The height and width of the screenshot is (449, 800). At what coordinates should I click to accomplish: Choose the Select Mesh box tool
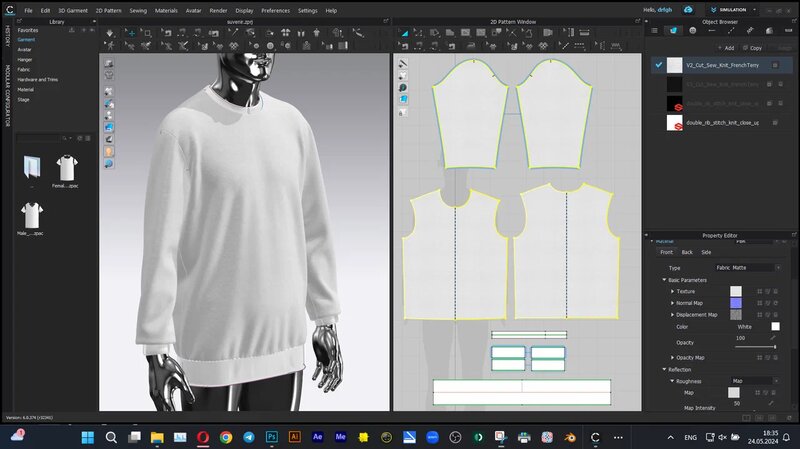coord(147,33)
